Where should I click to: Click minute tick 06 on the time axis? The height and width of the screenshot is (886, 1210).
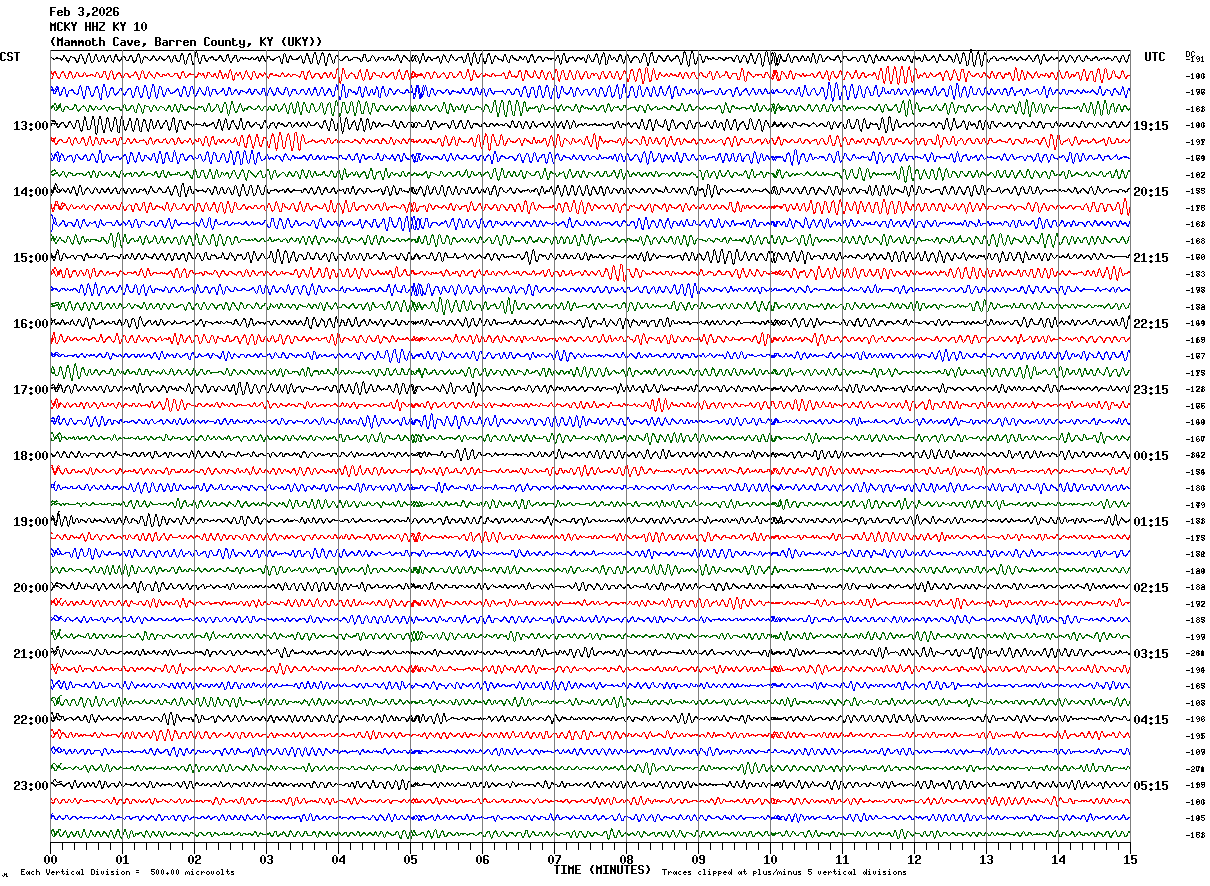pyautogui.click(x=482, y=859)
